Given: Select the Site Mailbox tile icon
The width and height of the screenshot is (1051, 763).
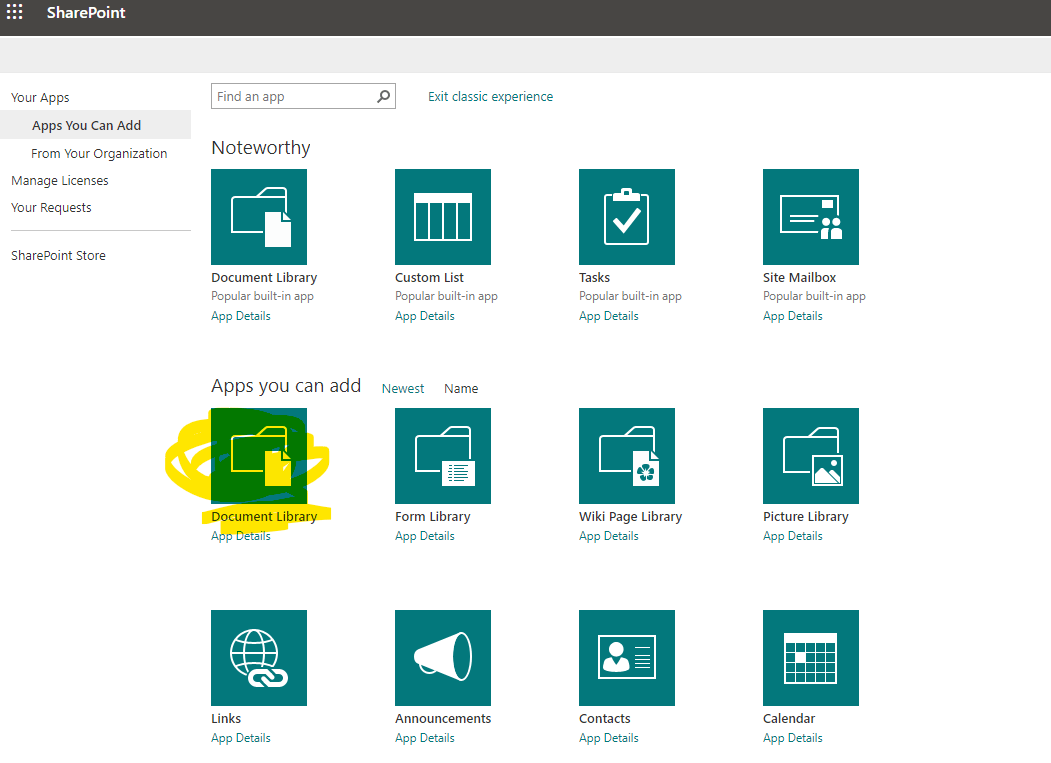Looking at the screenshot, I should point(810,217).
